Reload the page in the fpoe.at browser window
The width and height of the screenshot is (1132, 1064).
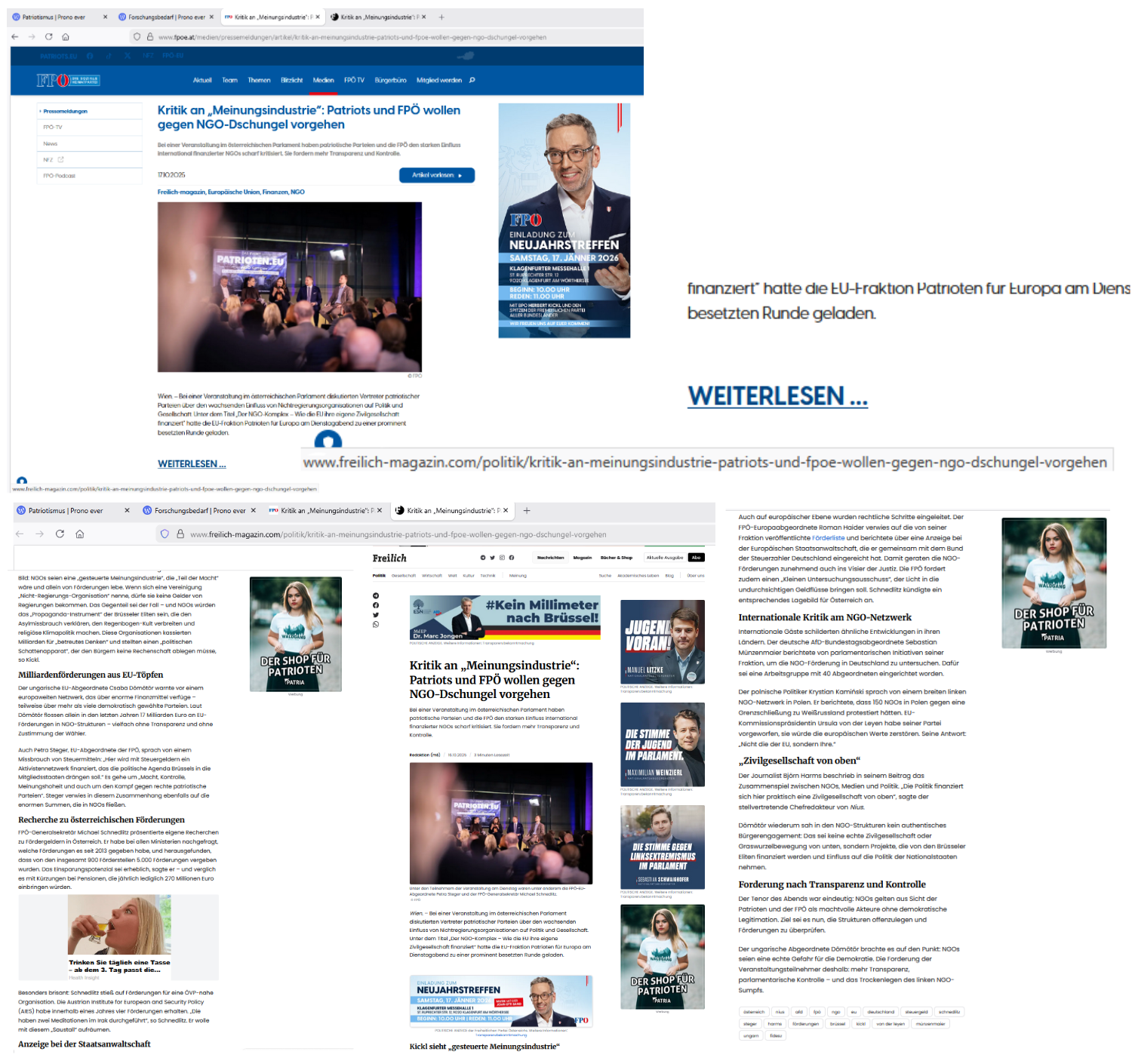coord(49,37)
